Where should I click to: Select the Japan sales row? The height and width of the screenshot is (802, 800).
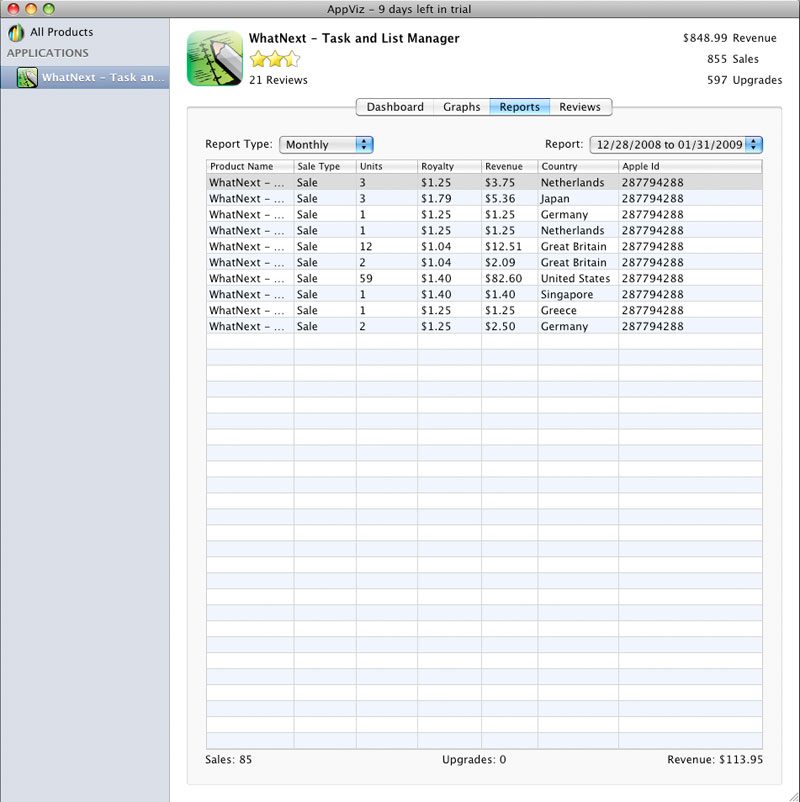(484, 199)
